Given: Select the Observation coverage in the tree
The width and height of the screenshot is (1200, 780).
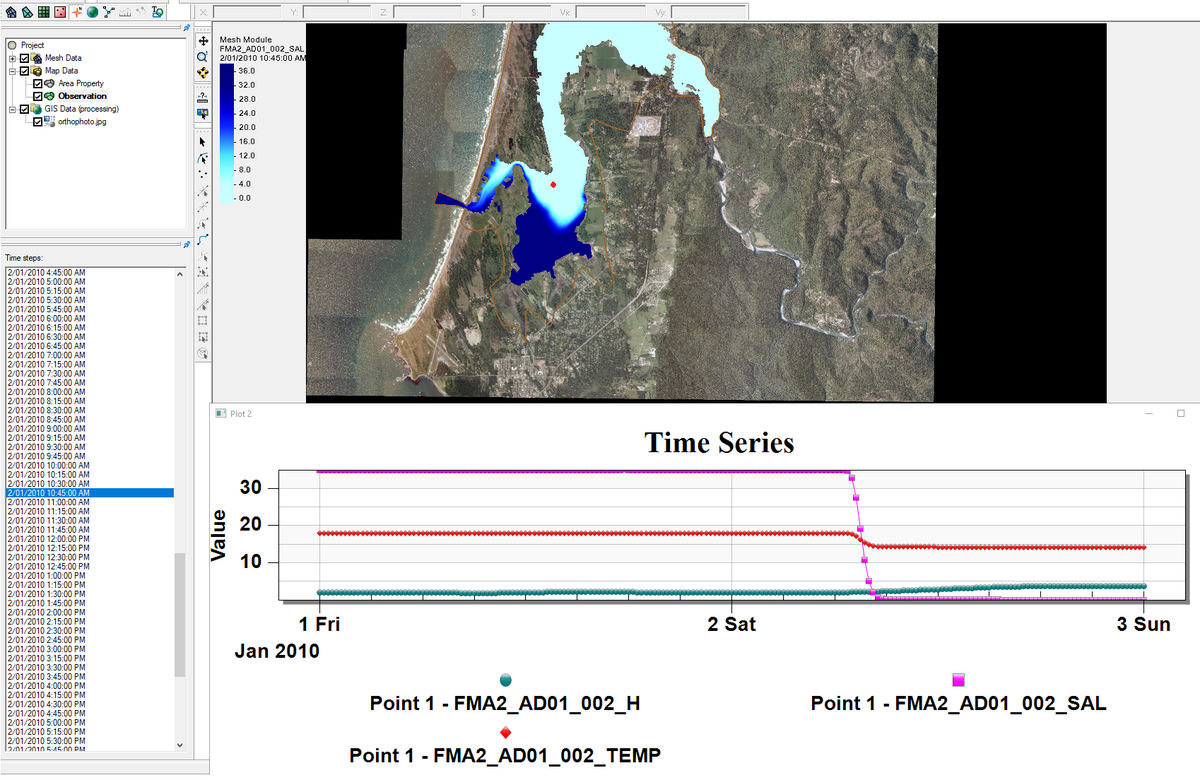Looking at the screenshot, I should (x=82, y=97).
